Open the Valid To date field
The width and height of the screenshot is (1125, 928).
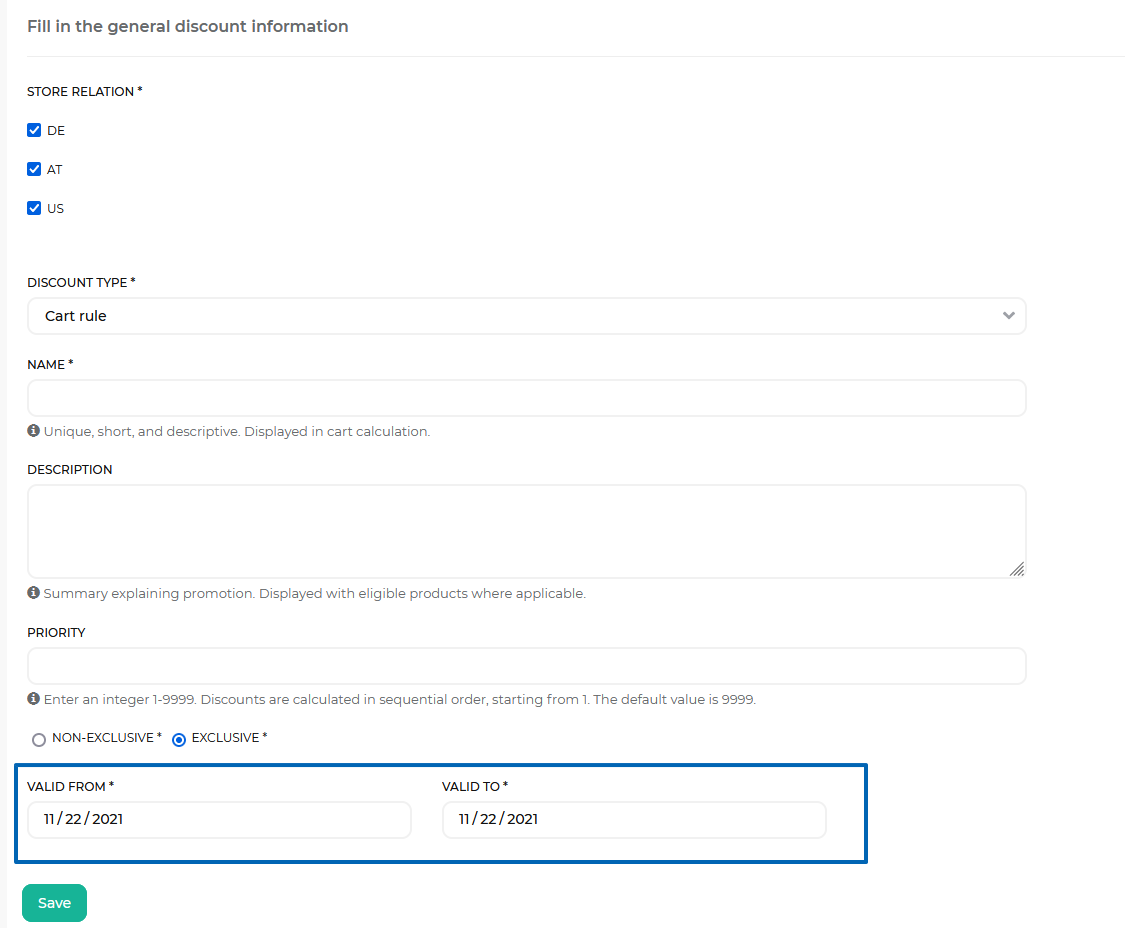pos(634,820)
